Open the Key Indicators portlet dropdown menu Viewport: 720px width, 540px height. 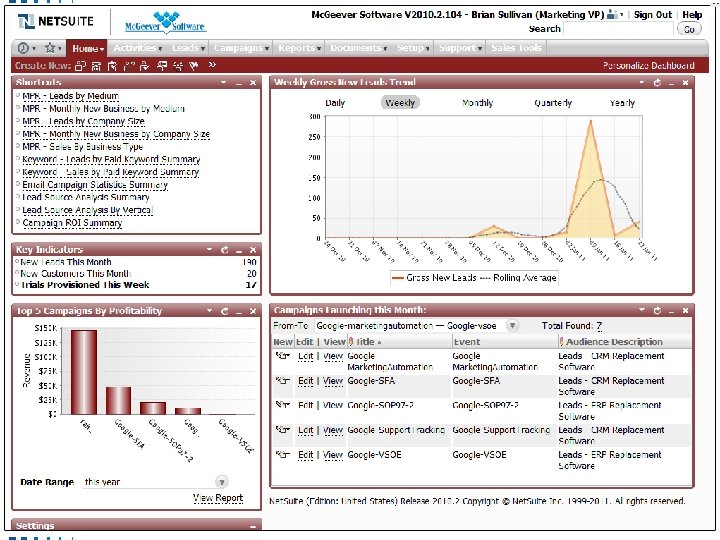pyautogui.click(x=209, y=250)
